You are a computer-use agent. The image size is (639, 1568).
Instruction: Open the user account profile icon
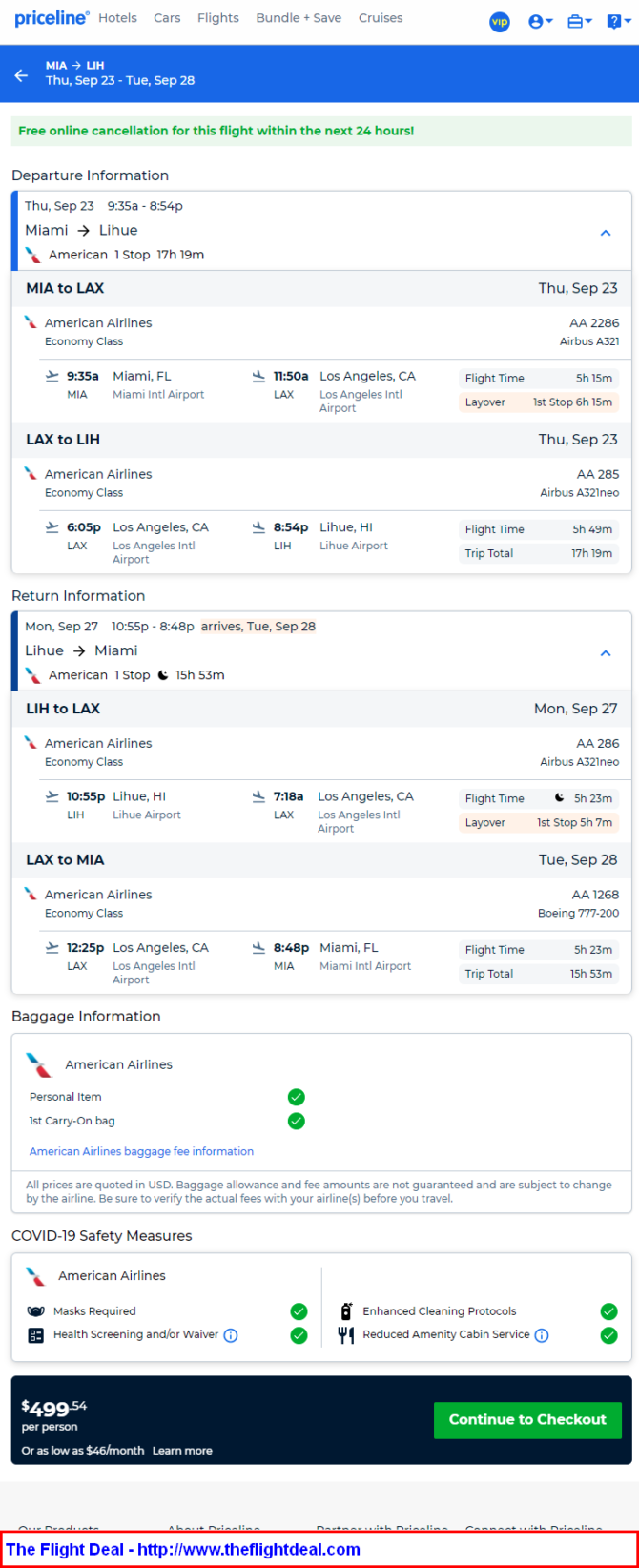[x=535, y=22]
